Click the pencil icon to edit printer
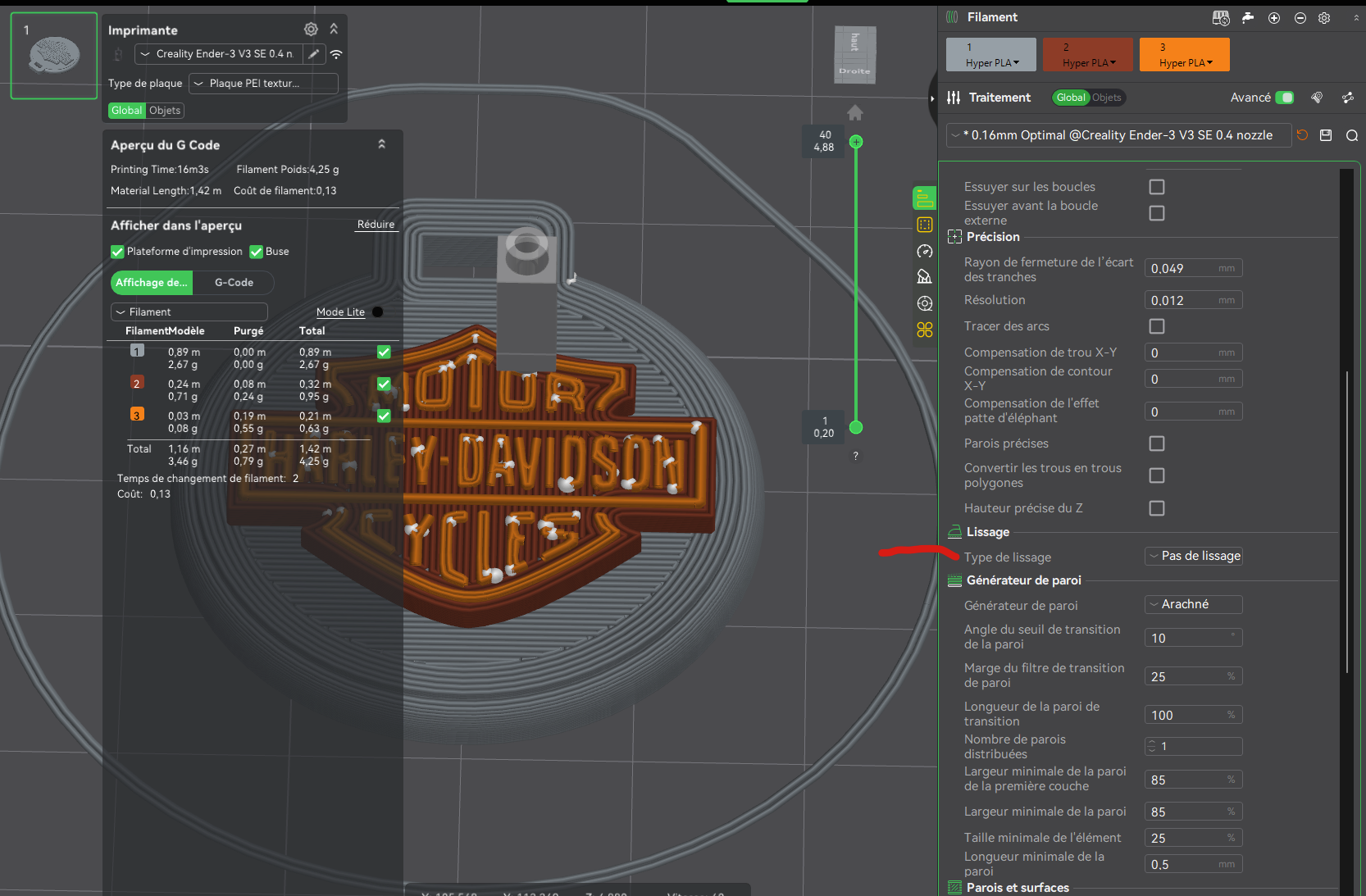 (x=313, y=54)
